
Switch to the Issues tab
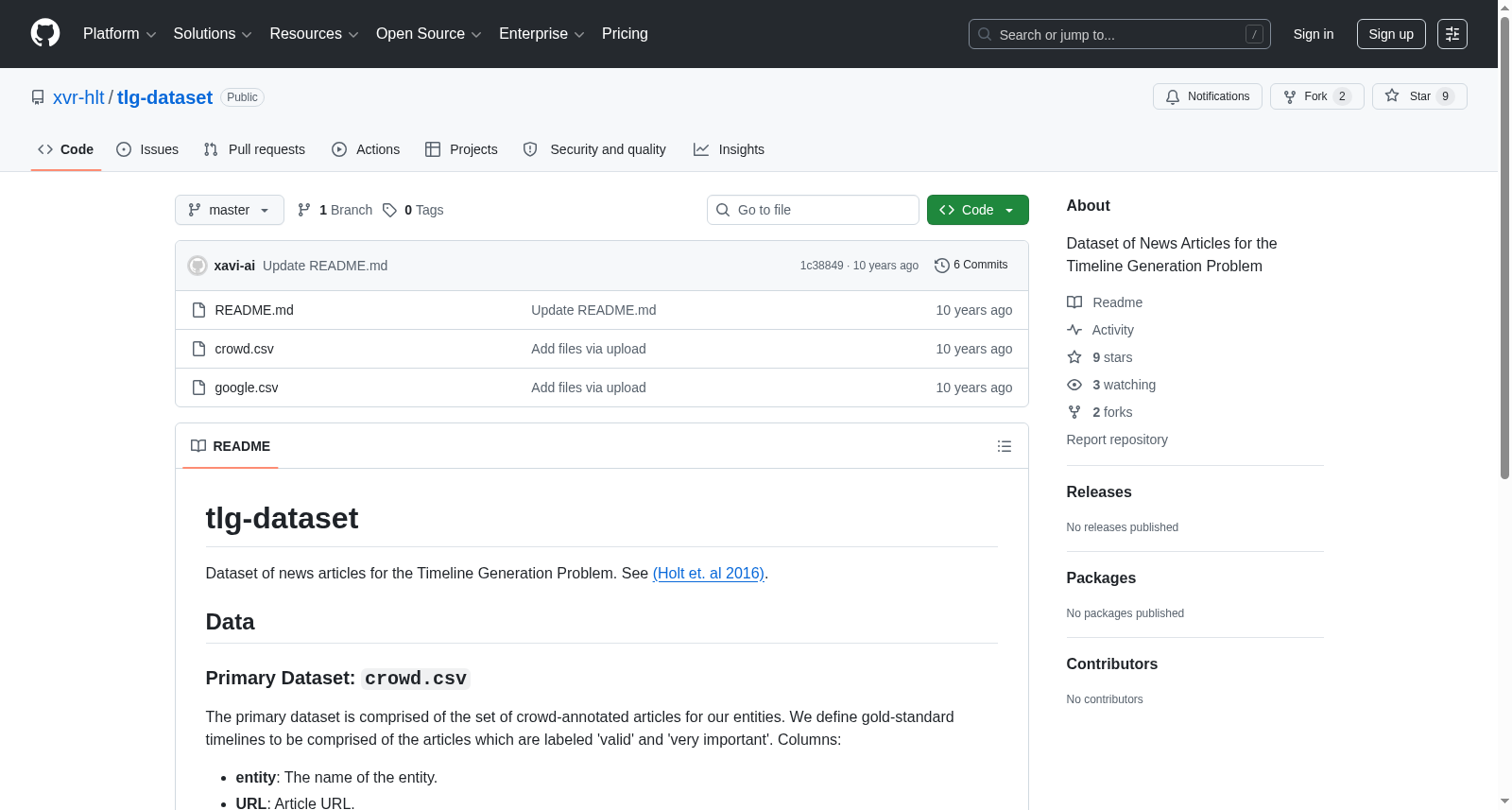click(x=147, y=149)
